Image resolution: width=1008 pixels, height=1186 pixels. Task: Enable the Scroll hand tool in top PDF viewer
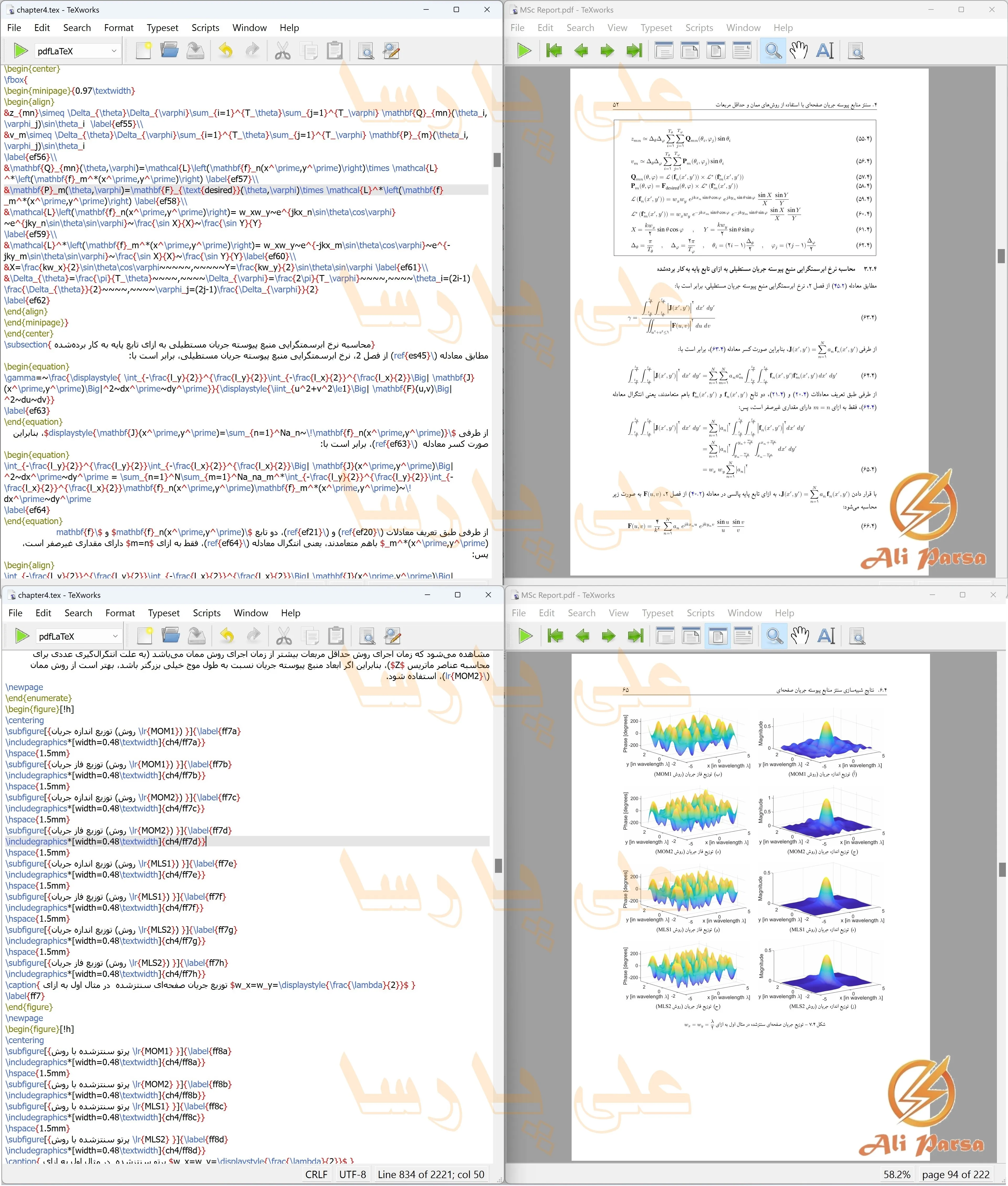798,51
